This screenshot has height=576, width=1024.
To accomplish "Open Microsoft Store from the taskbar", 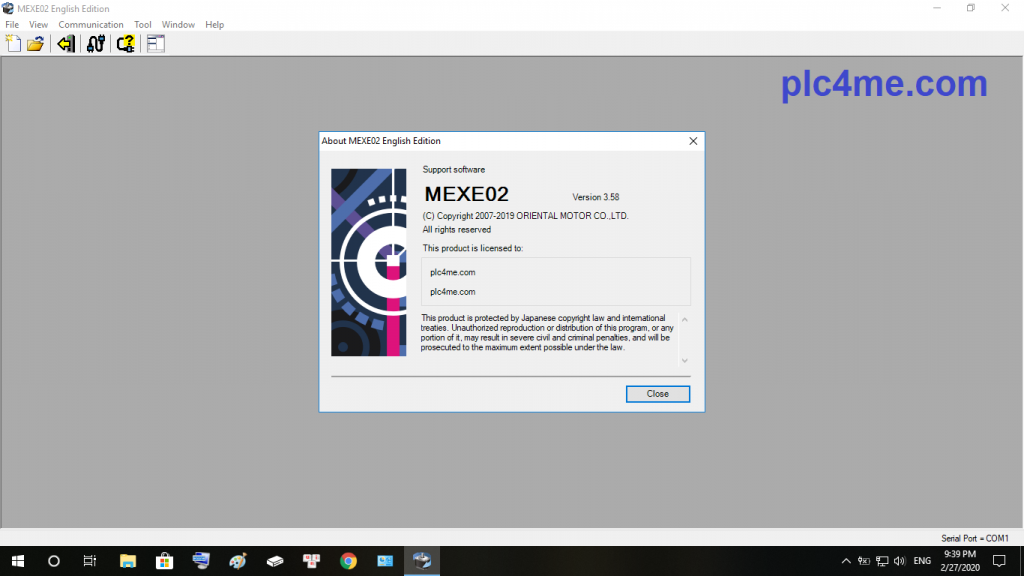I will pyautogui.click(x=164, y=561).
